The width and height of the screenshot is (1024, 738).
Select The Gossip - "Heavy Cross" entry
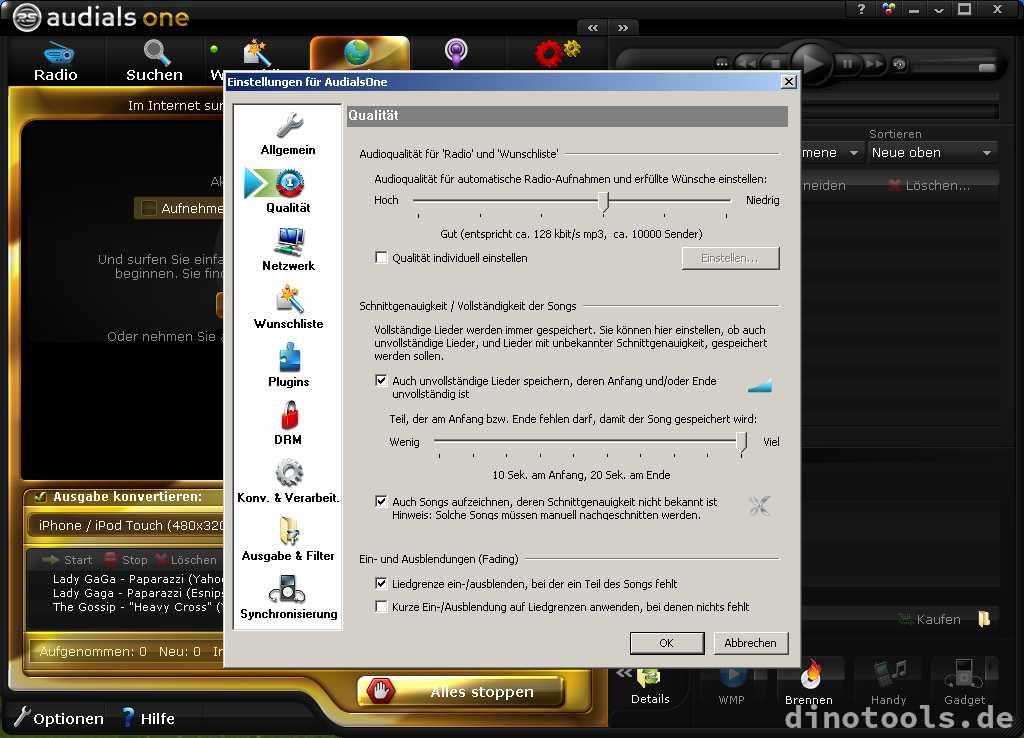[137, 607]
